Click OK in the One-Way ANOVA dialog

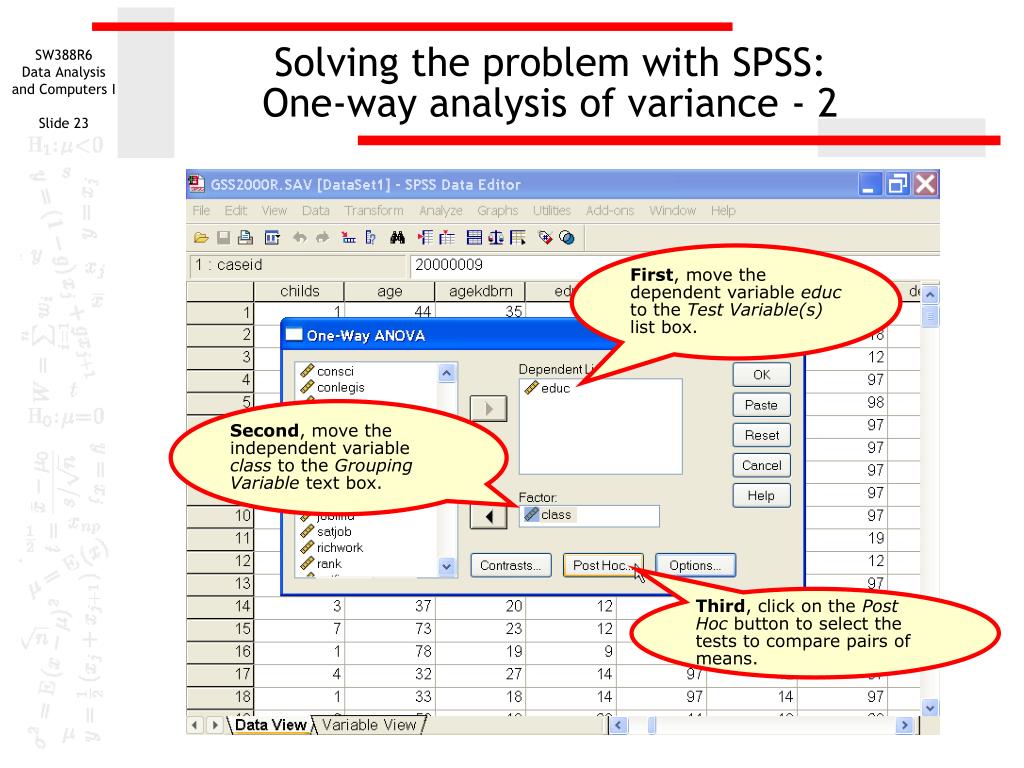click(761, 375)
